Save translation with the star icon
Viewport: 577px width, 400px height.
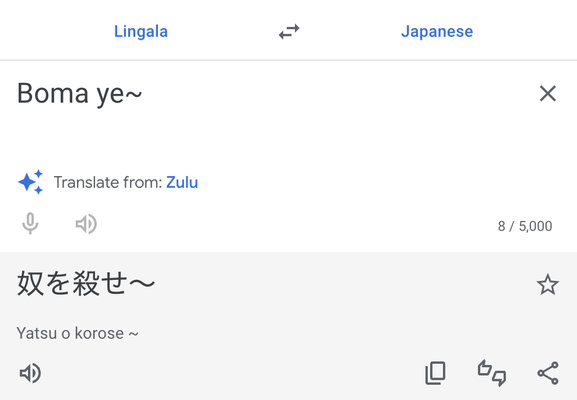tap(548, 284)
